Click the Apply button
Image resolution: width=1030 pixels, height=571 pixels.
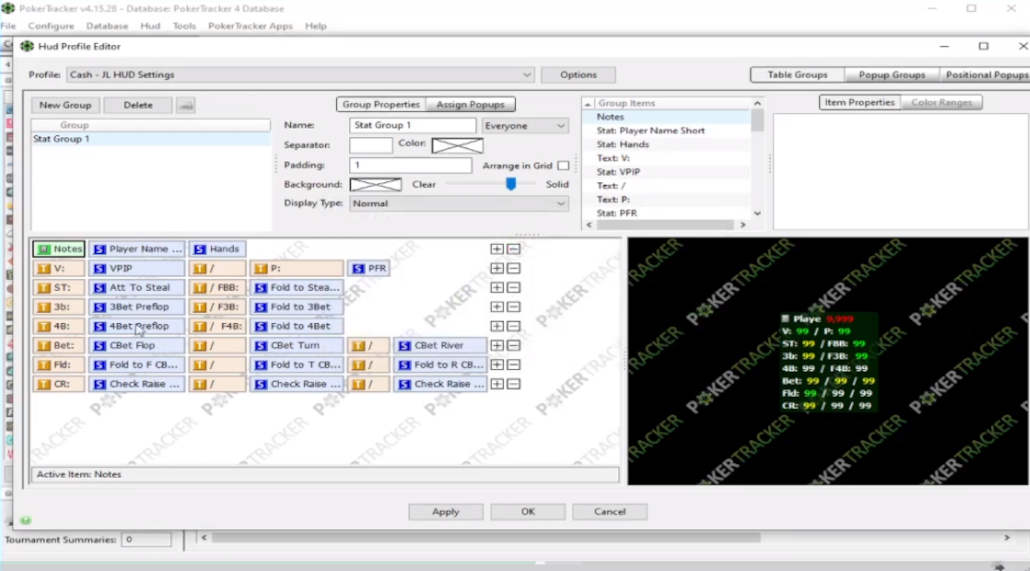point(445,512)
